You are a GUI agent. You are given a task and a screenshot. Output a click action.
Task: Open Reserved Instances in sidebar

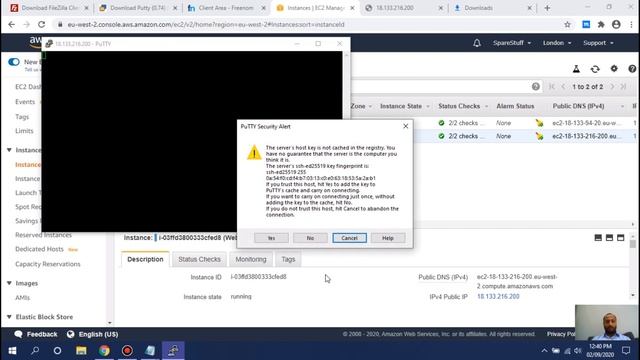[43, 235]
